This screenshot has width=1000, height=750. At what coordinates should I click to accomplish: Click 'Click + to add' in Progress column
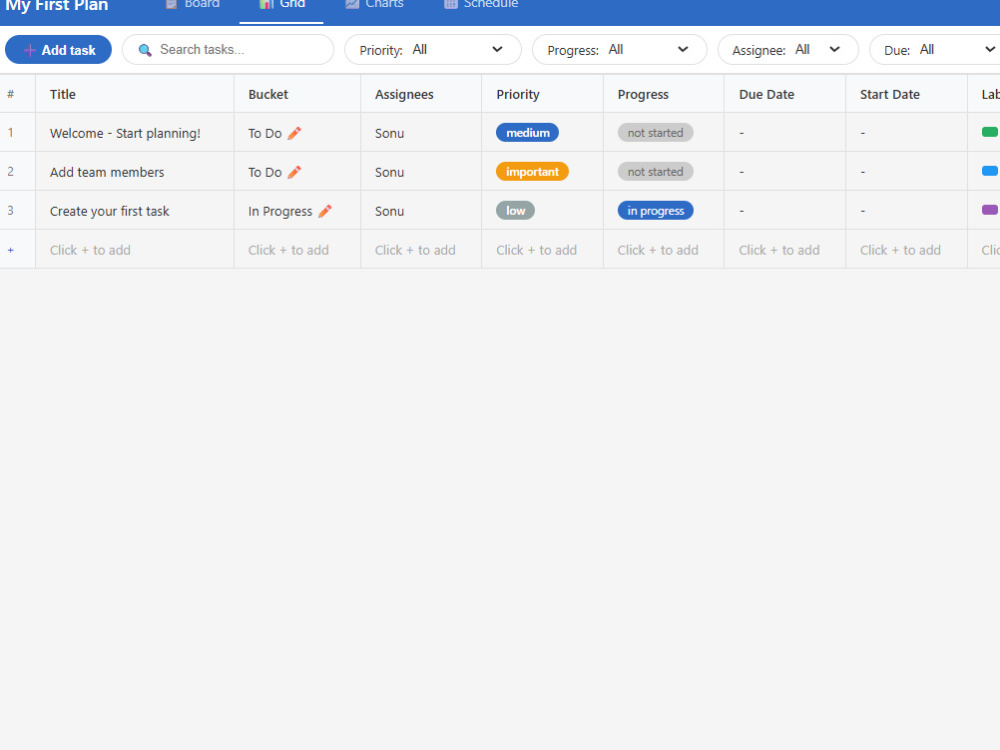pos(658,250)
